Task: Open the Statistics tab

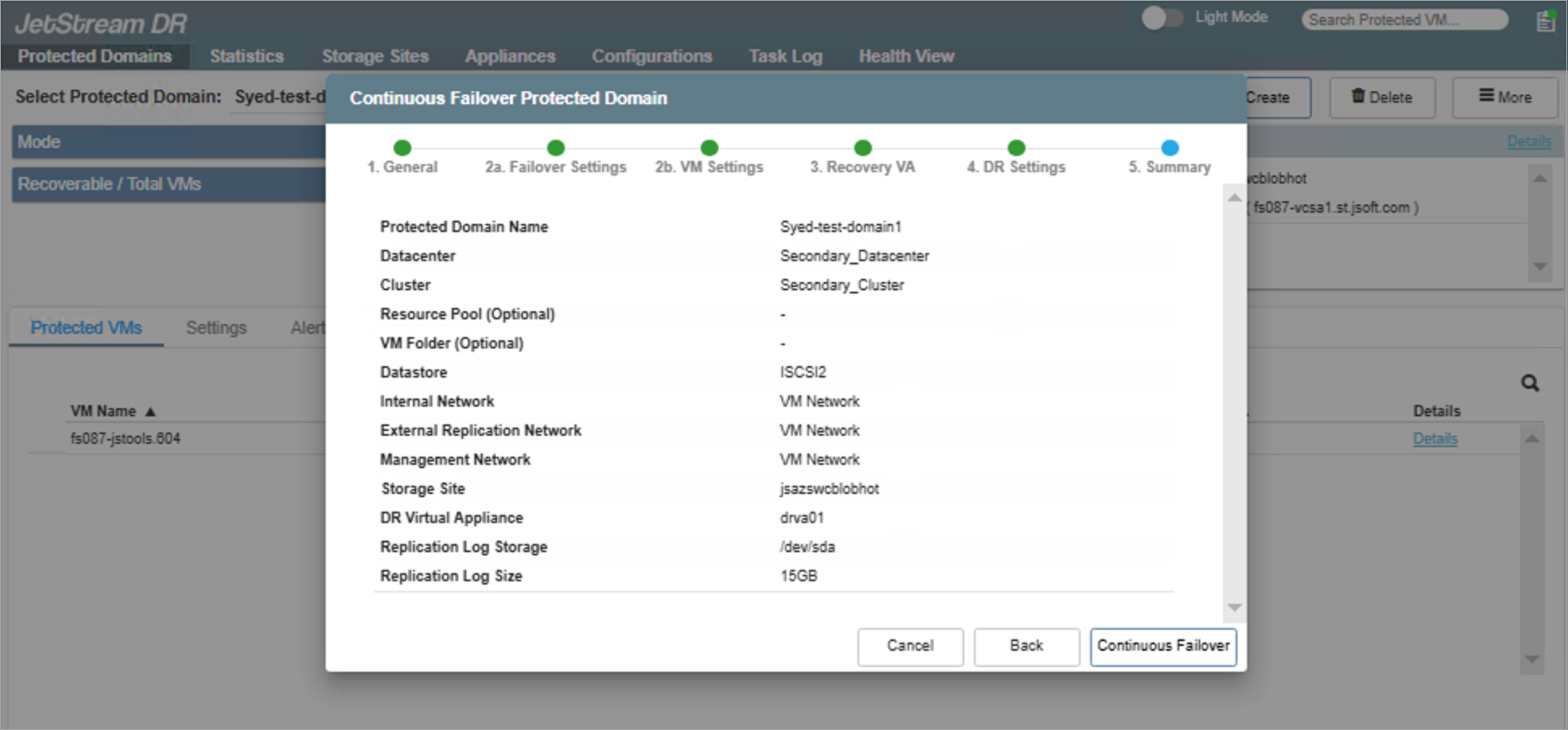Action: (246, 56)
